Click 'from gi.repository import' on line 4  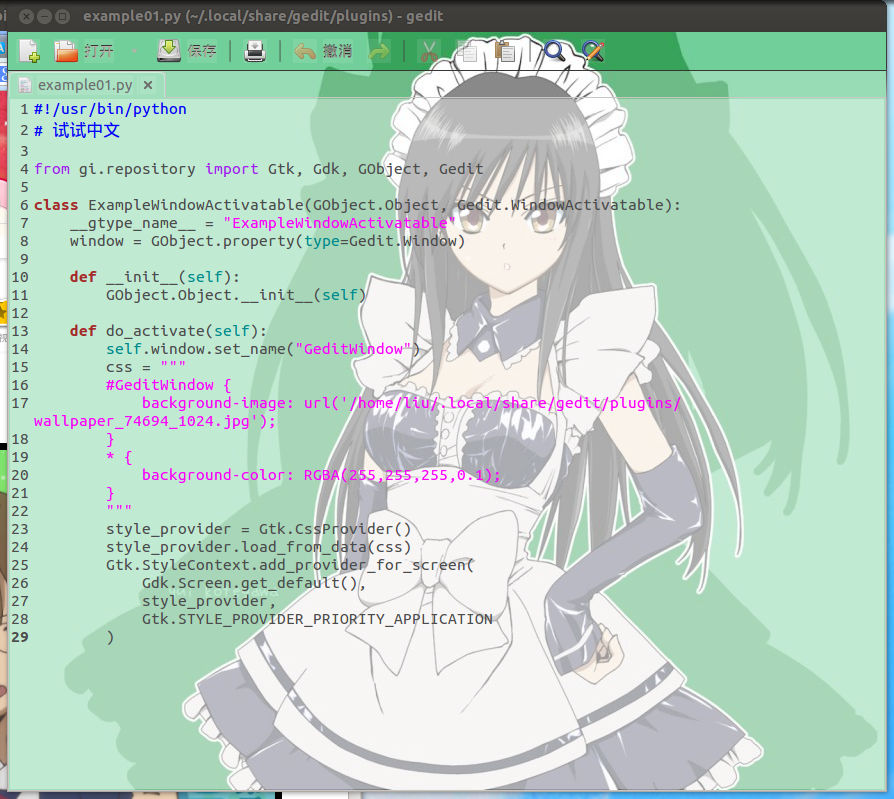[x=146, y=169]
